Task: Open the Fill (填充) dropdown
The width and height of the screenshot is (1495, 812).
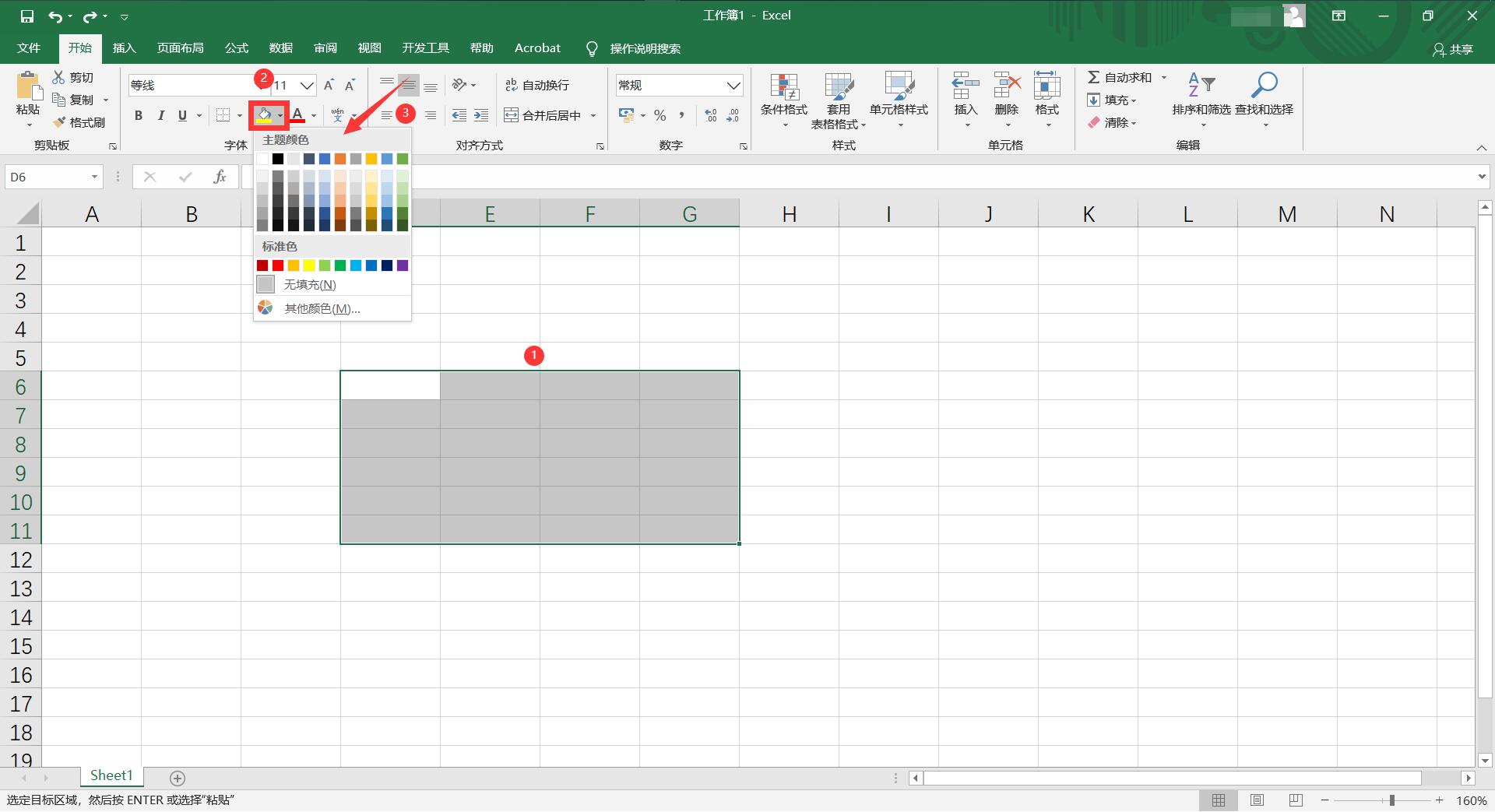Action: pyautogui.click(x=1112, y=100)
